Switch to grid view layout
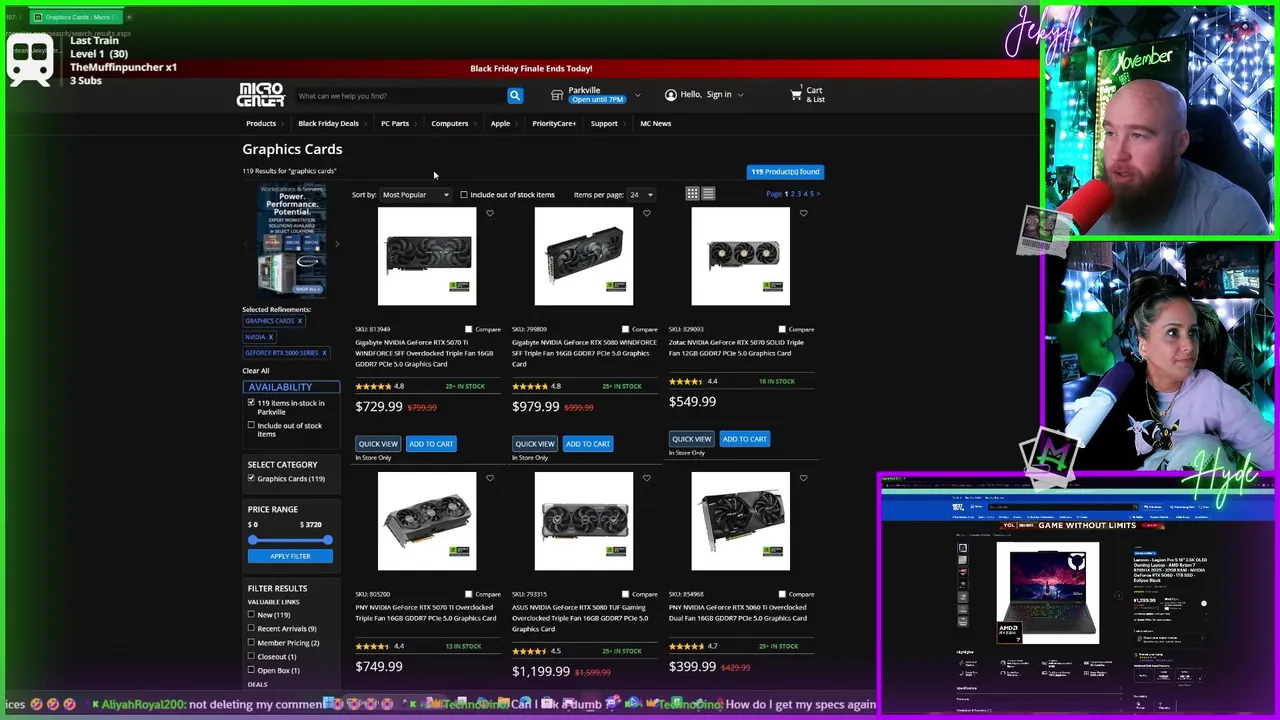This screenshot has height=720, width=1280. click(x=692, y=194)
